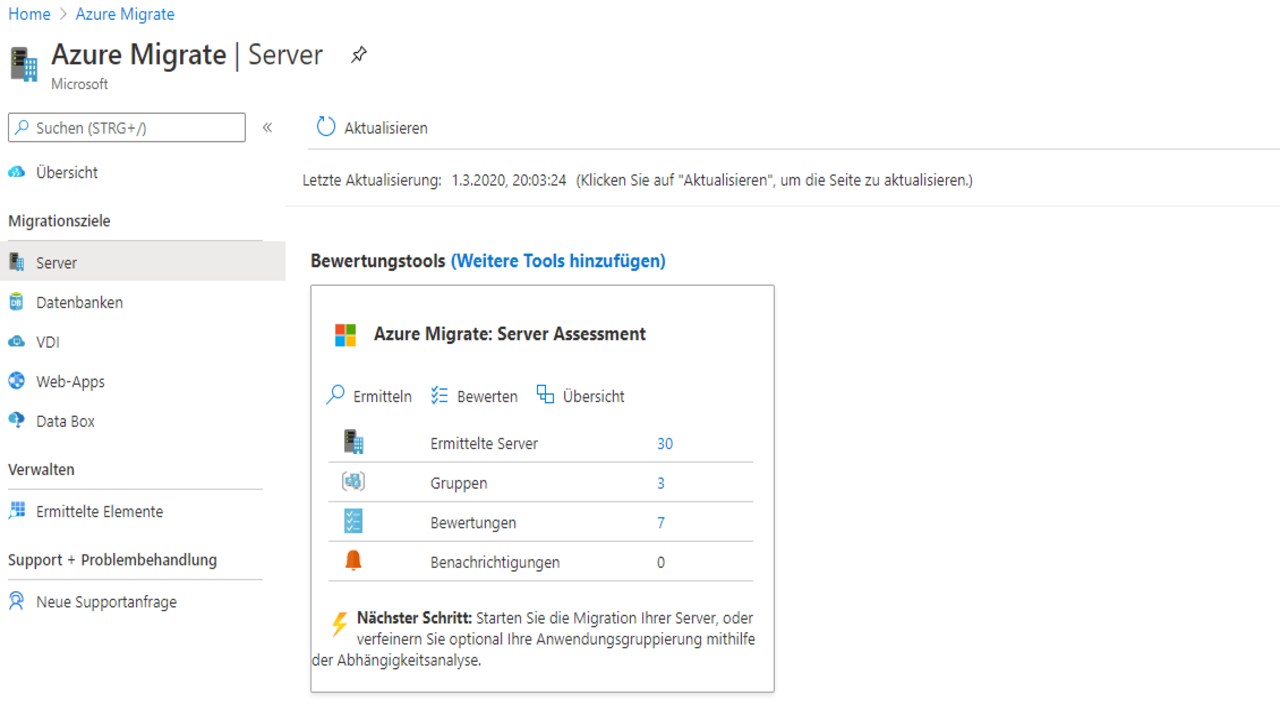Click the Gruppen label
Image resolution: width=1280 pixels, height=720 pixels.
[459, 483]
